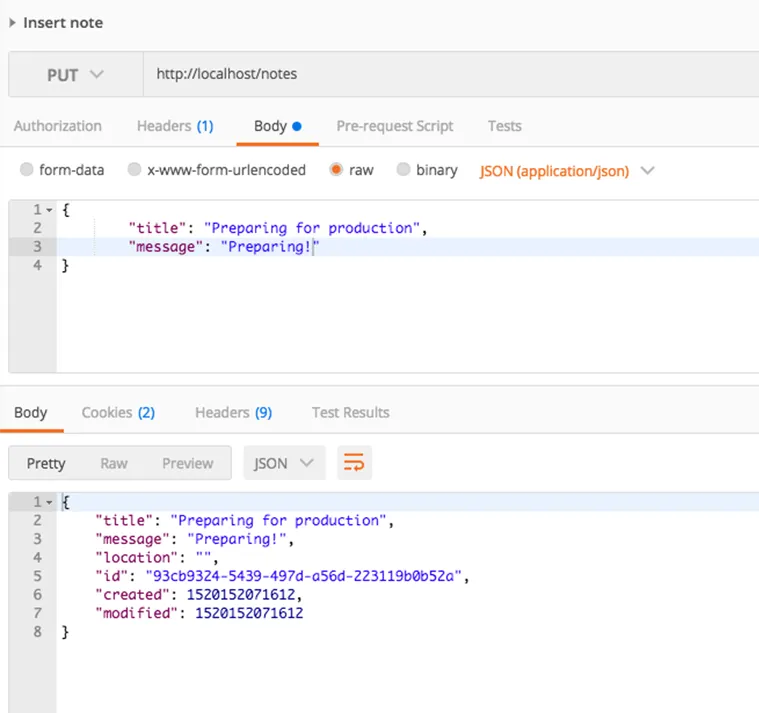This screenshot has width=759, height=713.
Task: Open the response Headers (9) tab
Action: [x=233, y=412]
